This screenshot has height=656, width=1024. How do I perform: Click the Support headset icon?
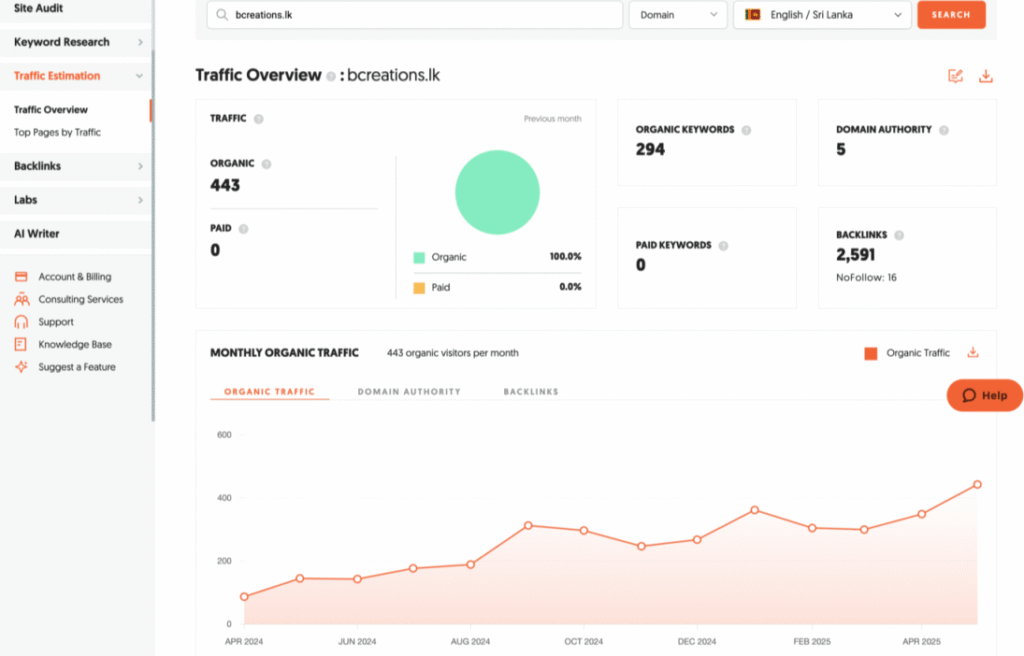pyautogui.click(x=21, y=322)
